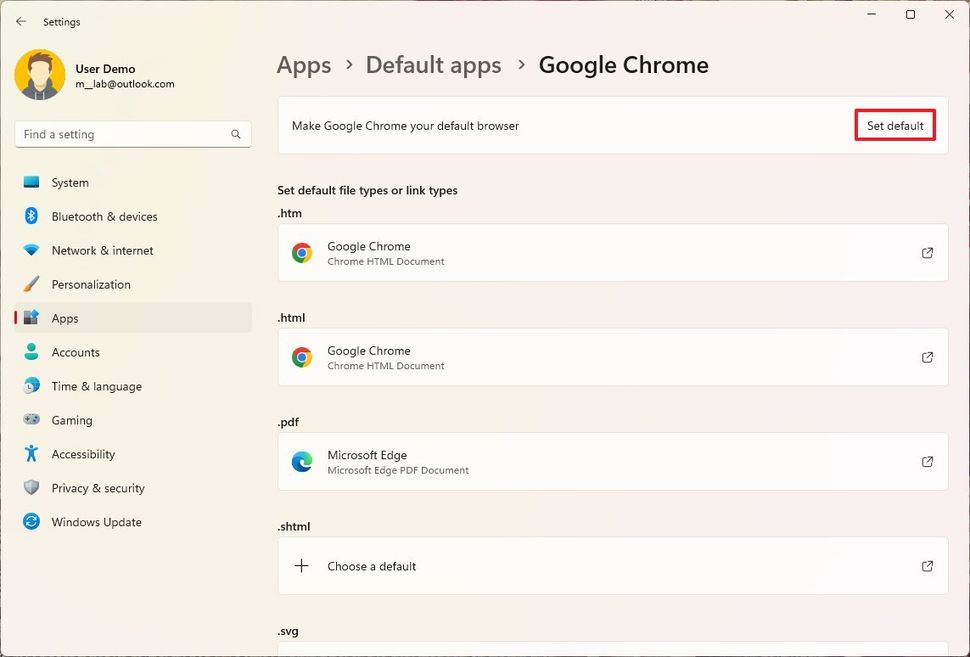
Task: Change the .pdf Microsoft Edge default
Action: 612,462
